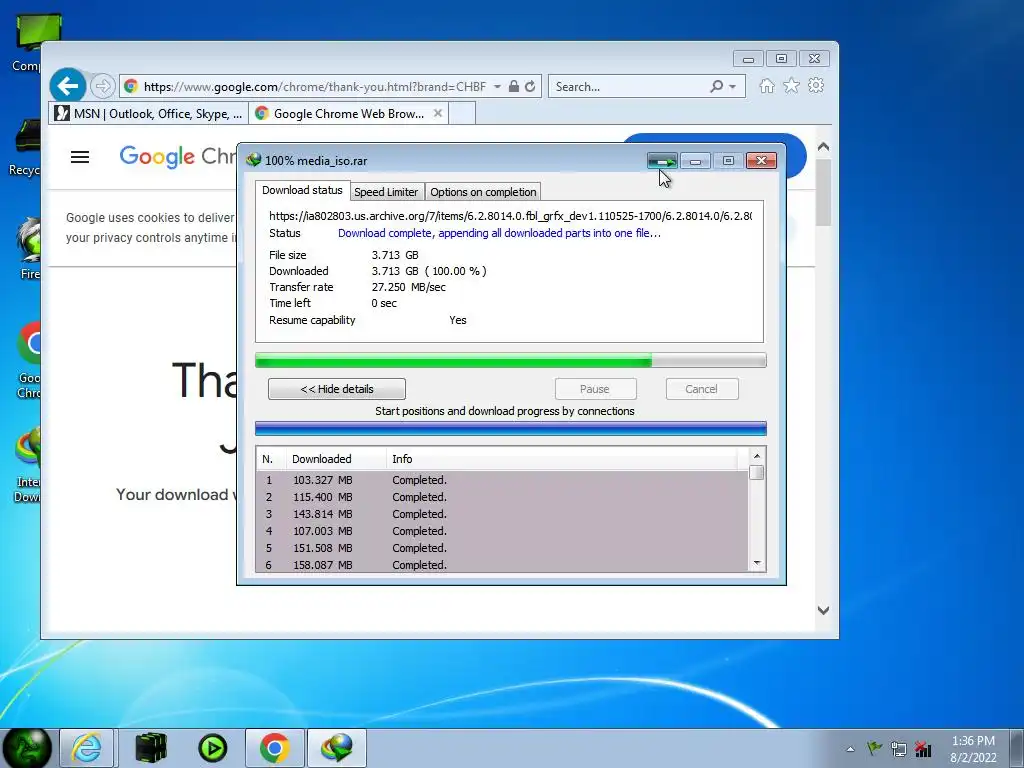This screenshot has height=768, width=1024.
Task: Click the connection list scroll up arrow
Action: [x=757, y=456]
